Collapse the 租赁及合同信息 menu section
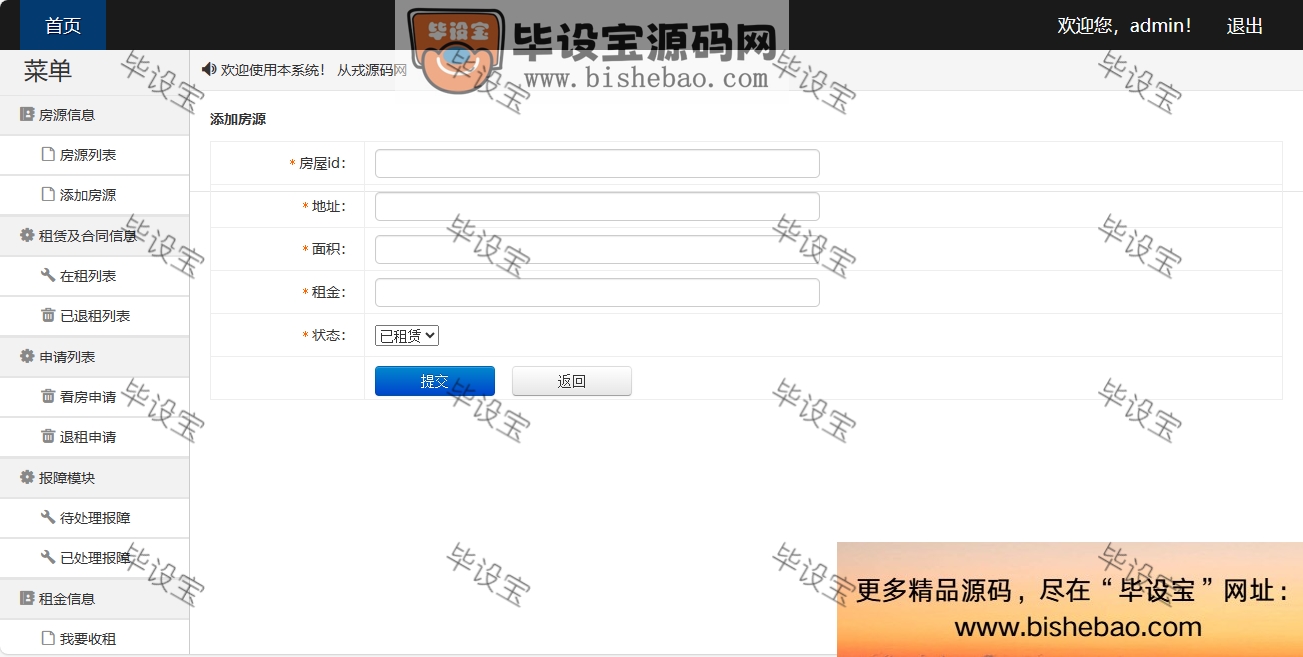 coord(94,236)
